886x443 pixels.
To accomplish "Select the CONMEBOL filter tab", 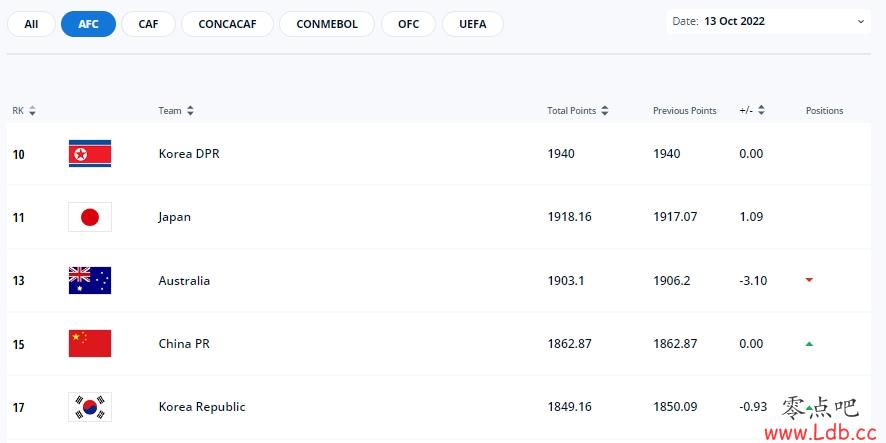I will coord(327,24).
